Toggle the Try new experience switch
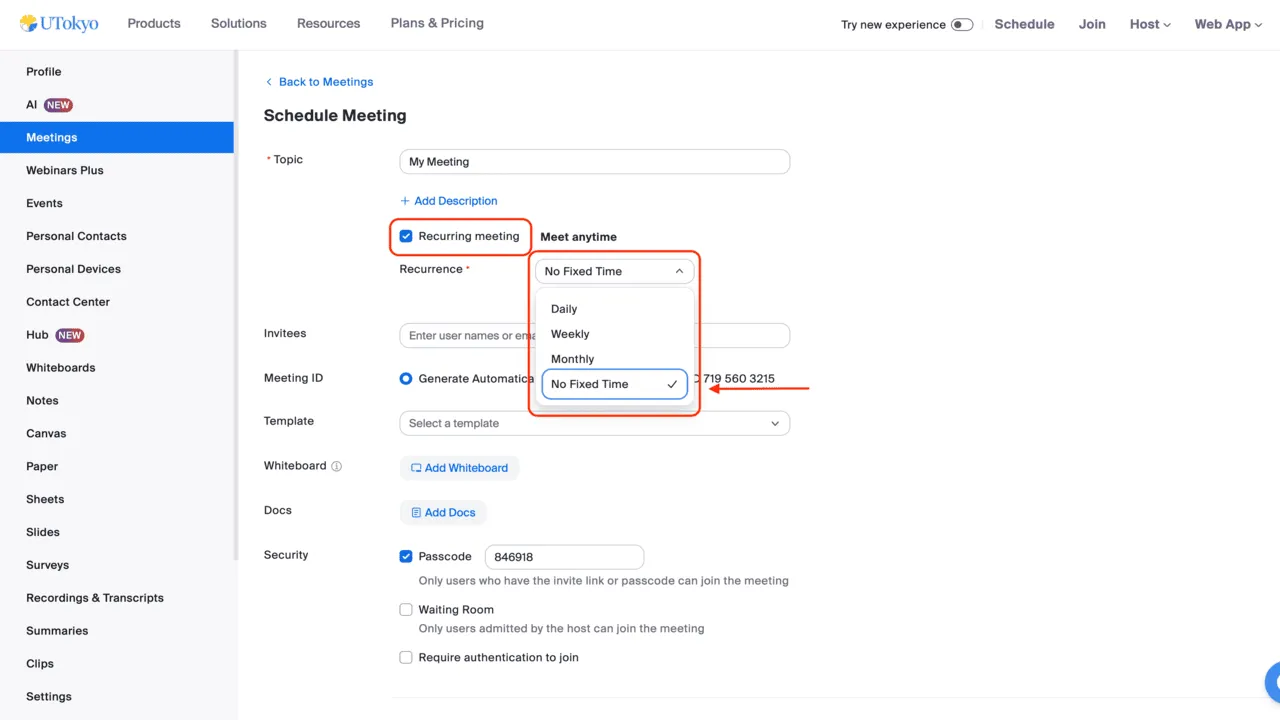 coord(962,24)
